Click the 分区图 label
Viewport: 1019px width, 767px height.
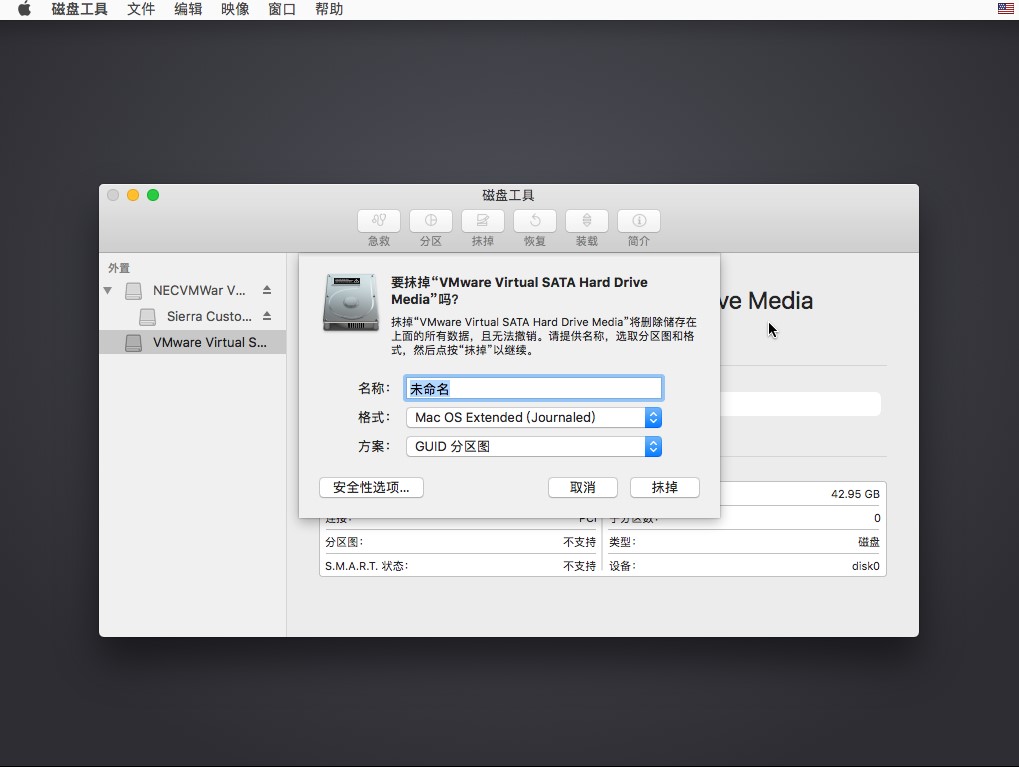pos(344,542)
